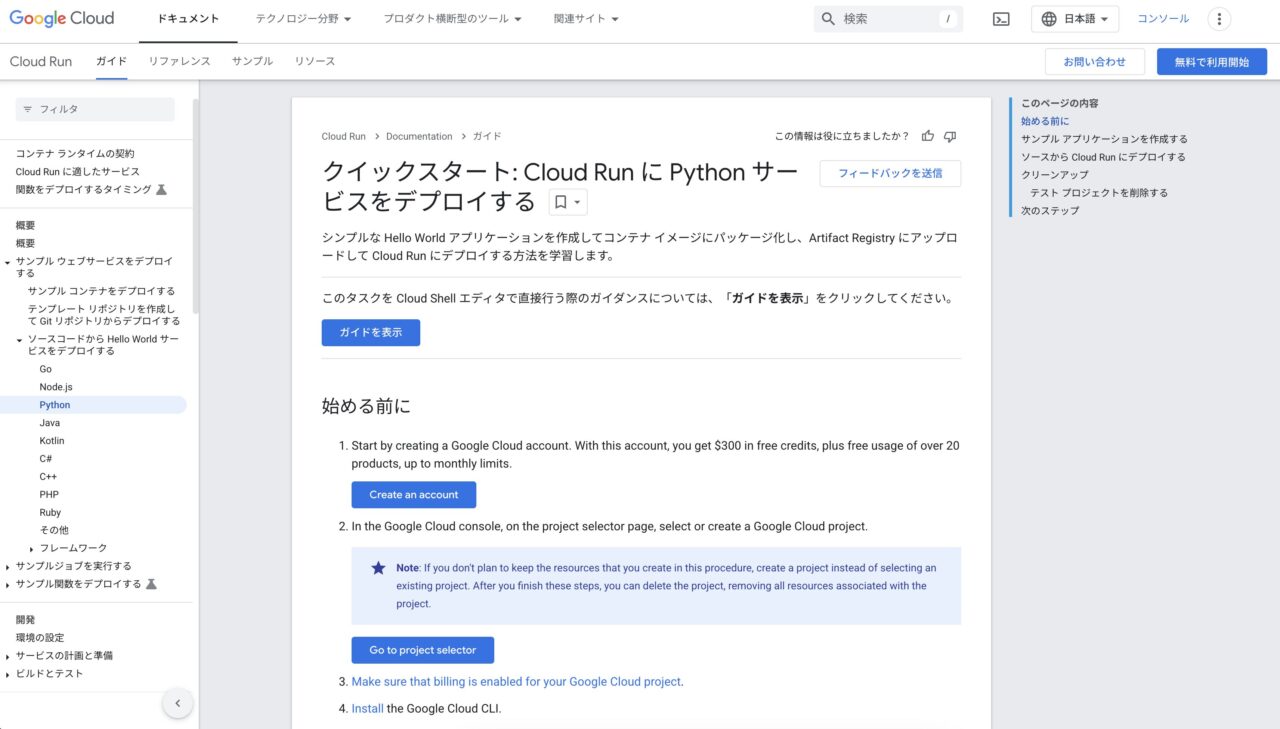
Task: Open the billing enabled link
Action: (516, 682)
